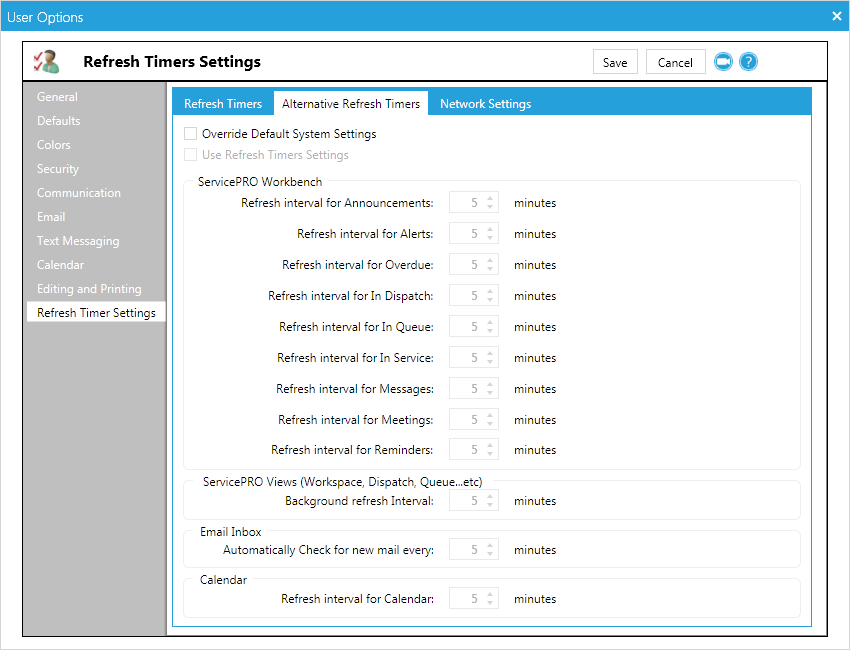850x650 pixels.
Task: Click the Overdue refresh interval field
Action: click(473, 265)
